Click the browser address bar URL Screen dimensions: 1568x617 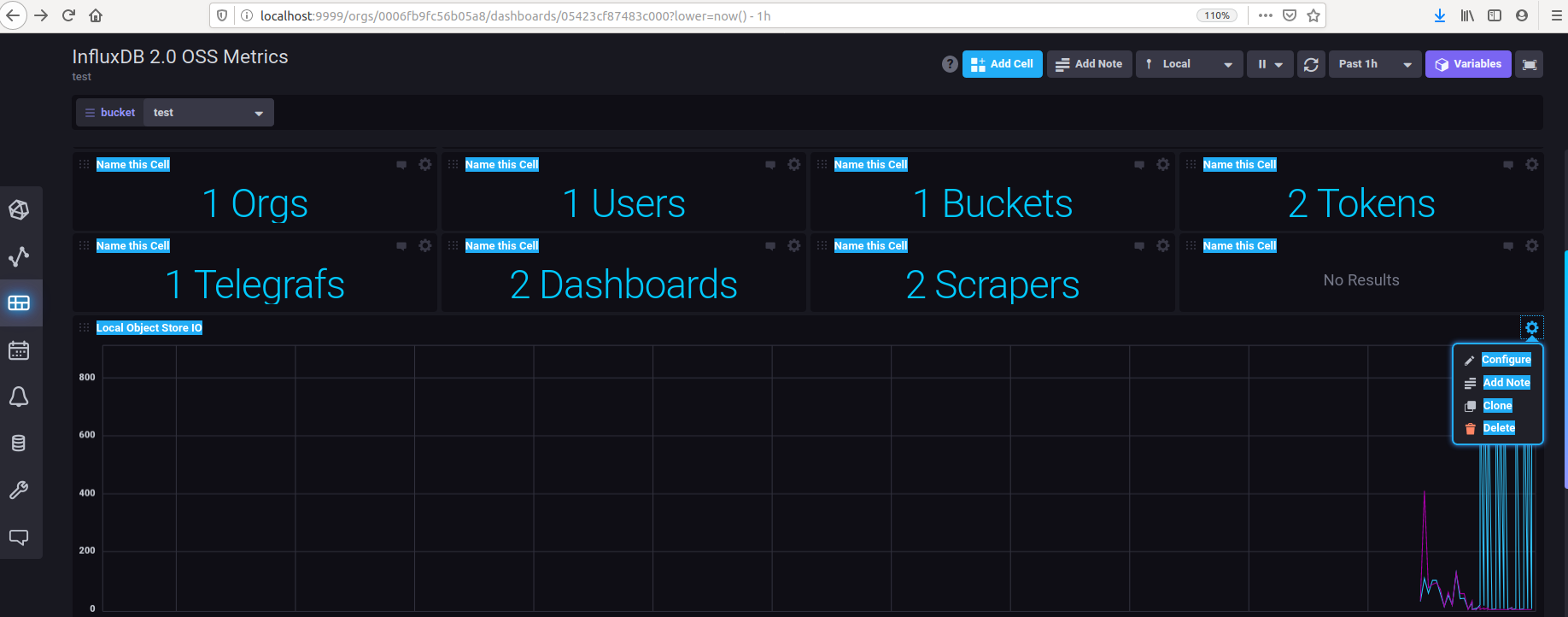[516, 15]
